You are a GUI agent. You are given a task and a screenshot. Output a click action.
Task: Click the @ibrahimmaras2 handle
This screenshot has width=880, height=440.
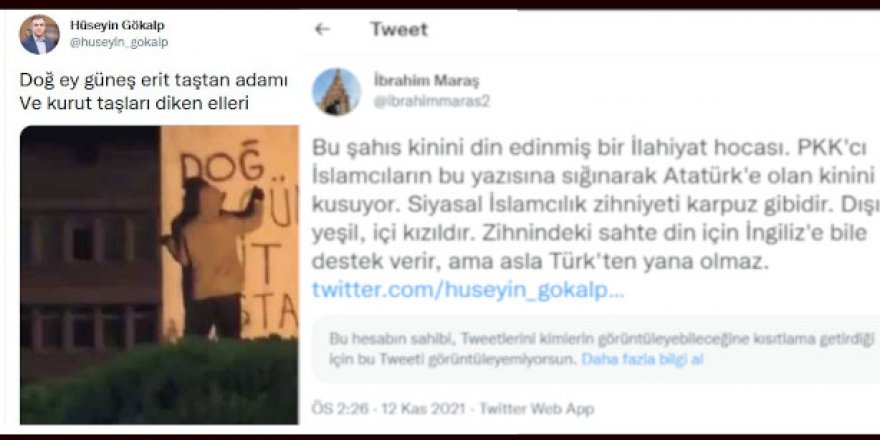coord(432,103)
